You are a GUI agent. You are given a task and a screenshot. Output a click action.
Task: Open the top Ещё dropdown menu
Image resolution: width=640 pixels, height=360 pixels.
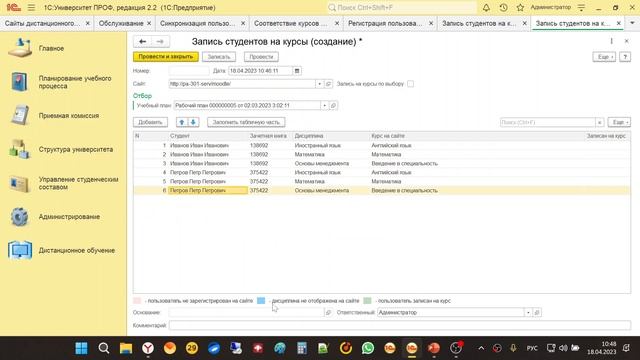click(604, 57)
